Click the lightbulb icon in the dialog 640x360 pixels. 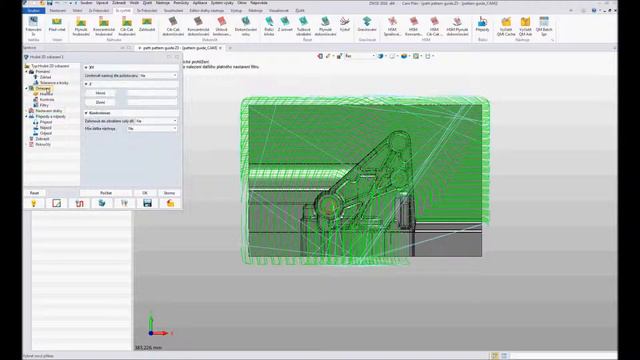(x=34, y=203)
